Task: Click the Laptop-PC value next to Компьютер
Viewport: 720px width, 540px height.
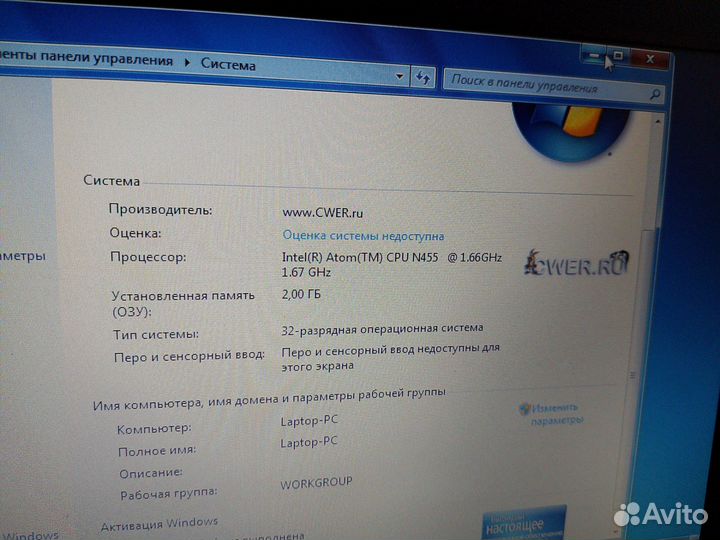Action: (309, 420)
